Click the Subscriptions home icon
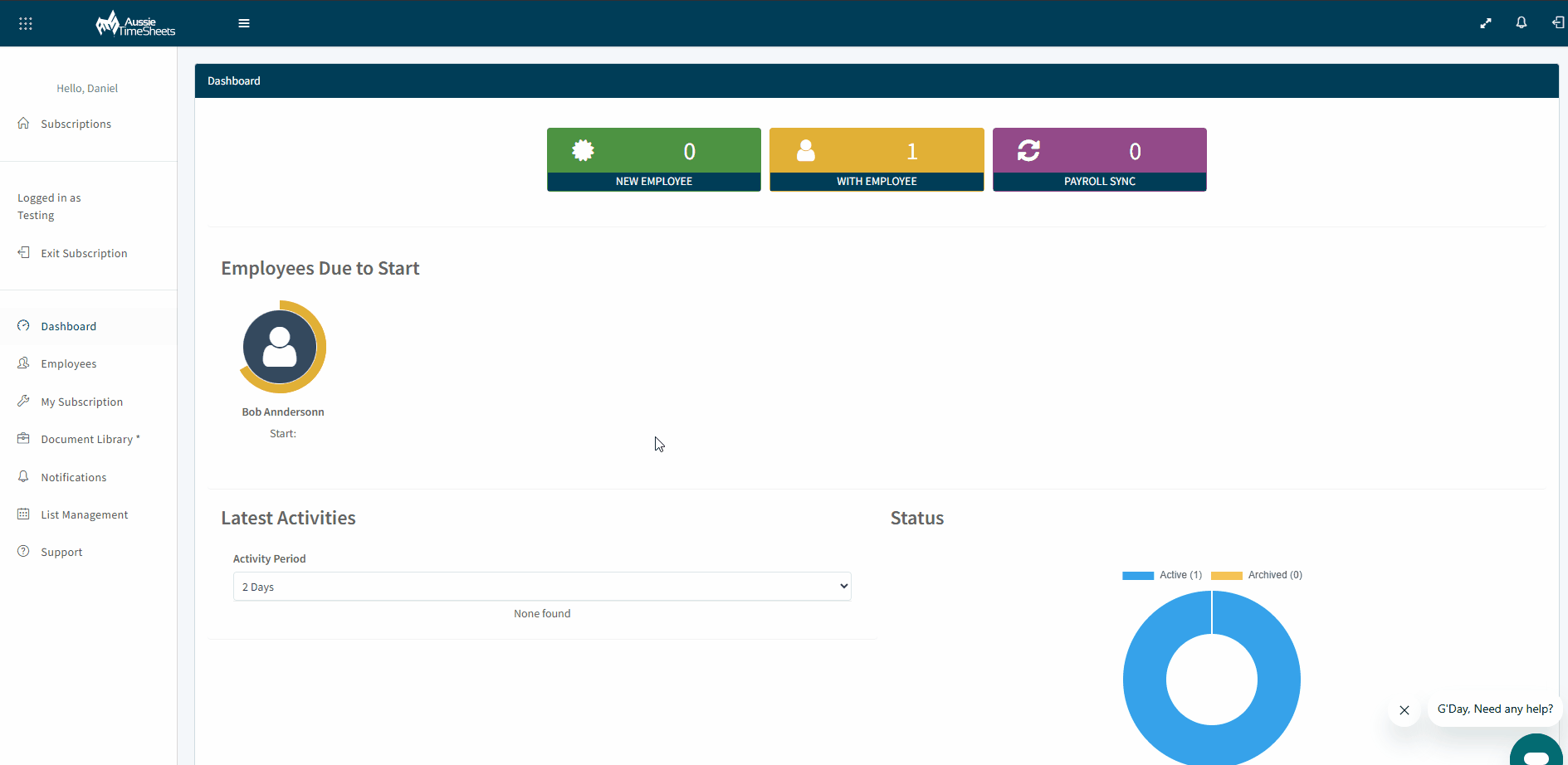The width and height of the screenshot is (1568, 765). (x=23, y=123)
